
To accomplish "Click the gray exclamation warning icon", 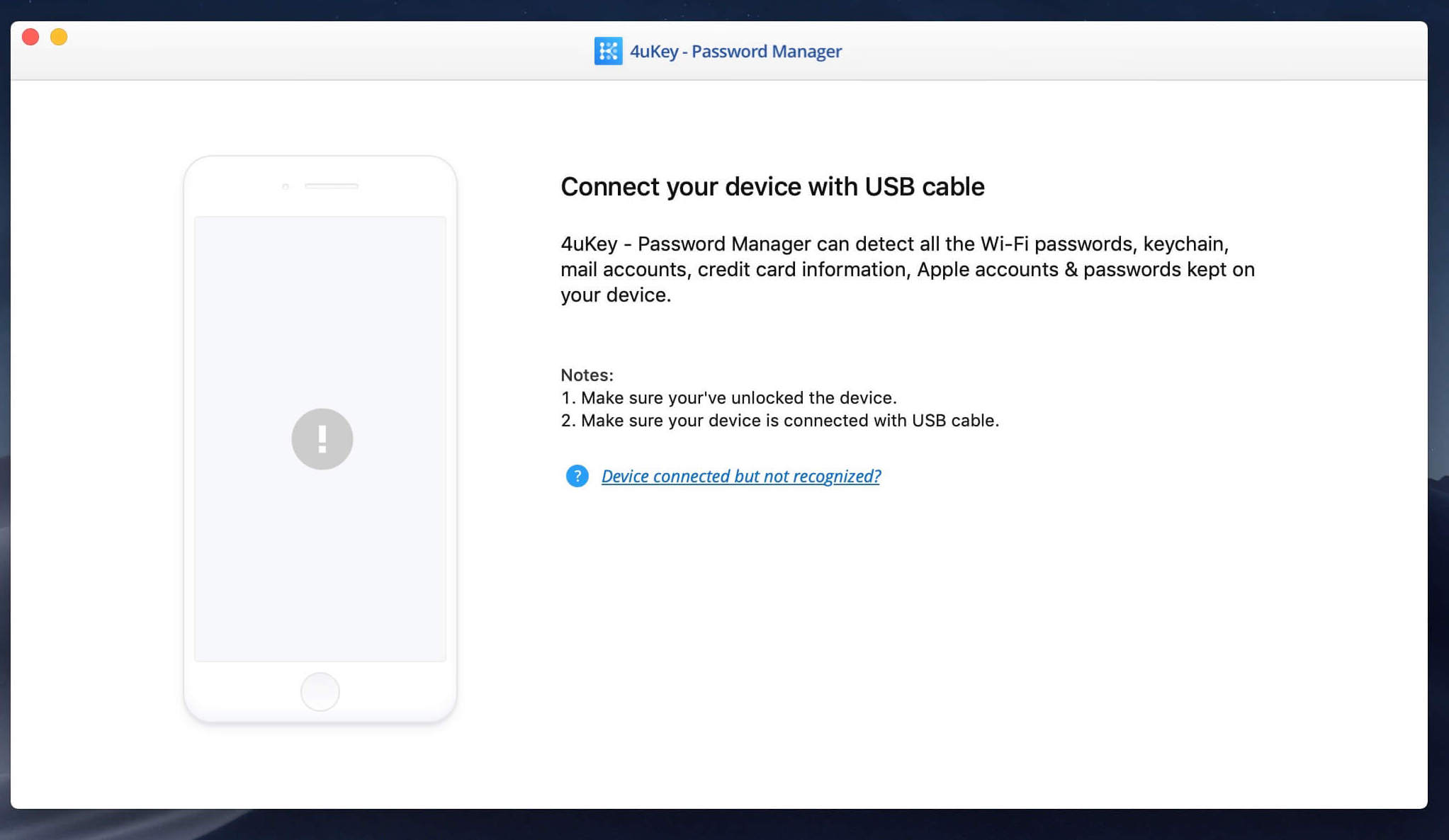I will [x=322, y=439].
